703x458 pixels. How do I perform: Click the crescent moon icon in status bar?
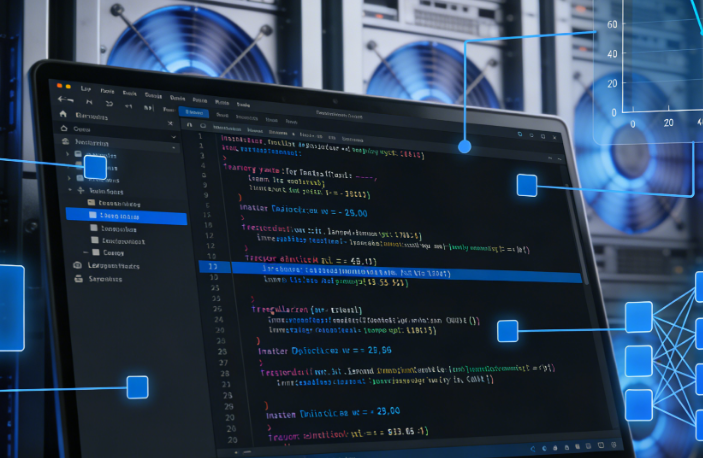tap(544, 448)
